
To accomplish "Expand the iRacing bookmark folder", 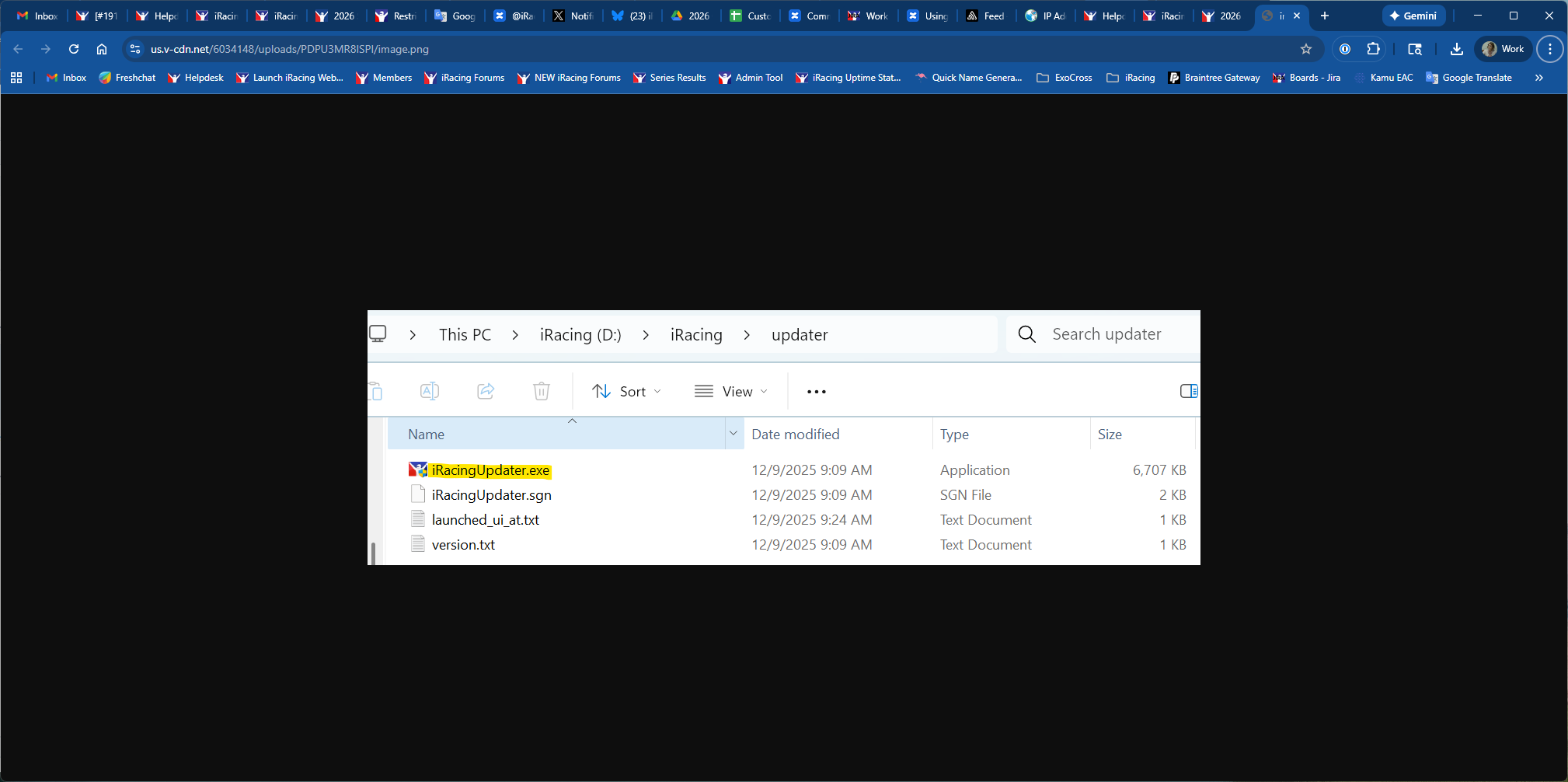I will point(1131,78).
